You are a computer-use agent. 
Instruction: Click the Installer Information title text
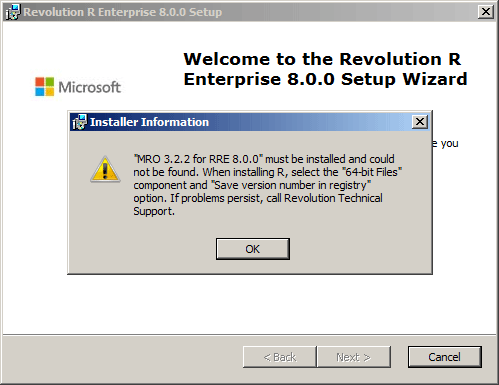click(149, 122)
